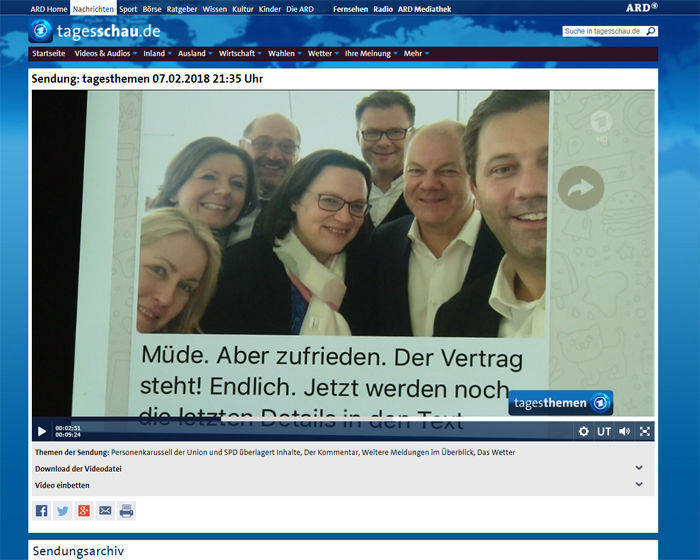Open video settings gear icon
The height and width of the screenshot is (560, 700).
[583, 431]
